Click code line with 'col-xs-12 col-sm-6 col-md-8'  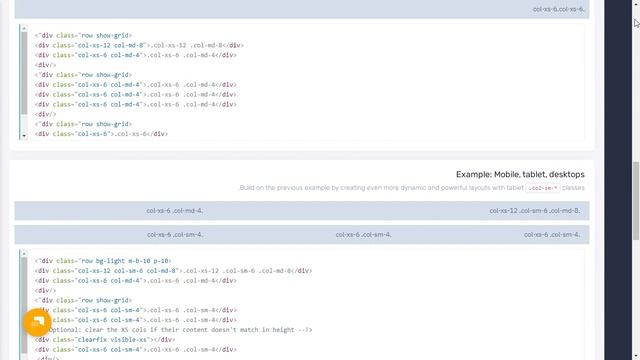click(173, 271)
